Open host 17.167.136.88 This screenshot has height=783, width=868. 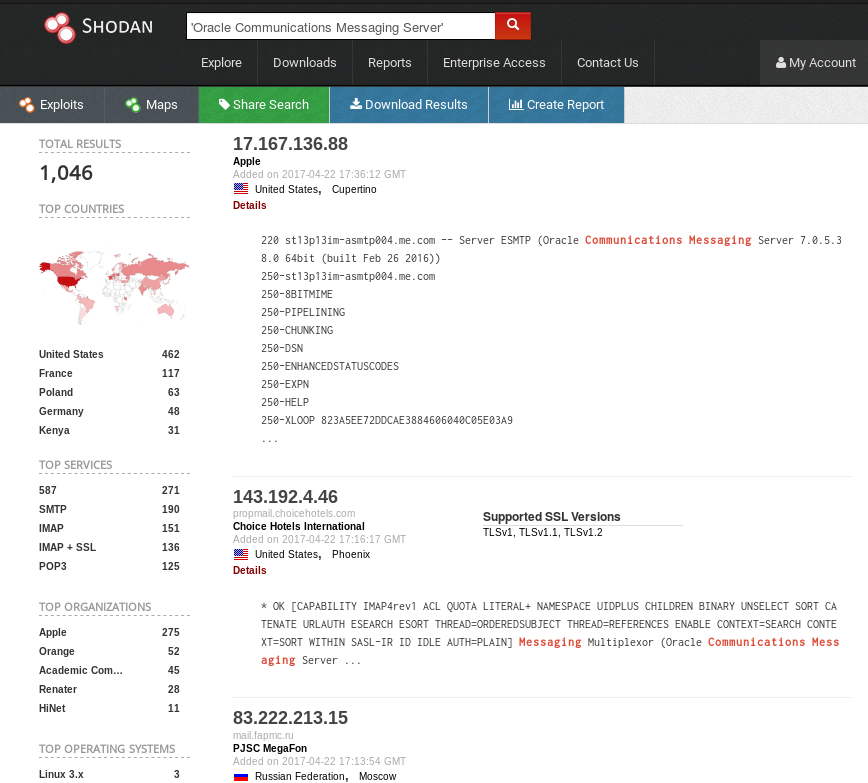290,144
